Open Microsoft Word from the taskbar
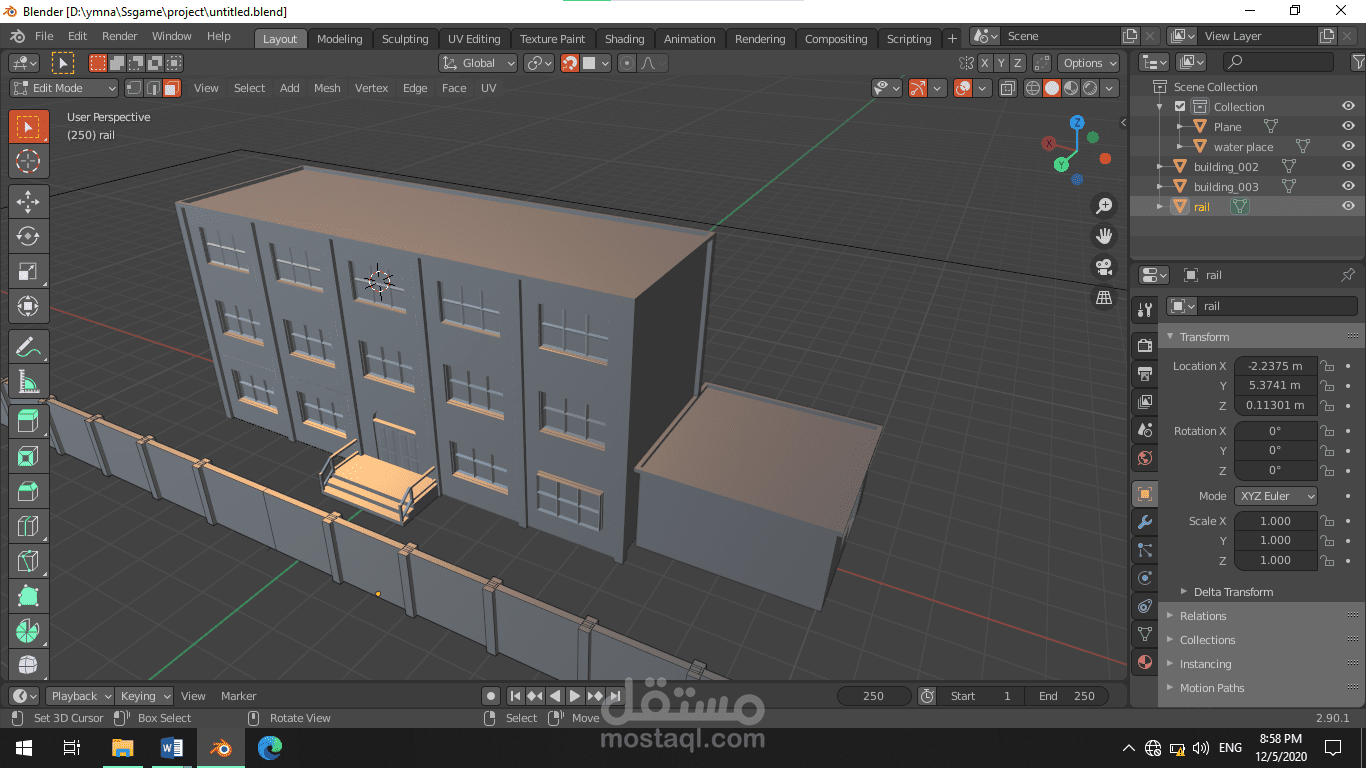 click(171, 747)
